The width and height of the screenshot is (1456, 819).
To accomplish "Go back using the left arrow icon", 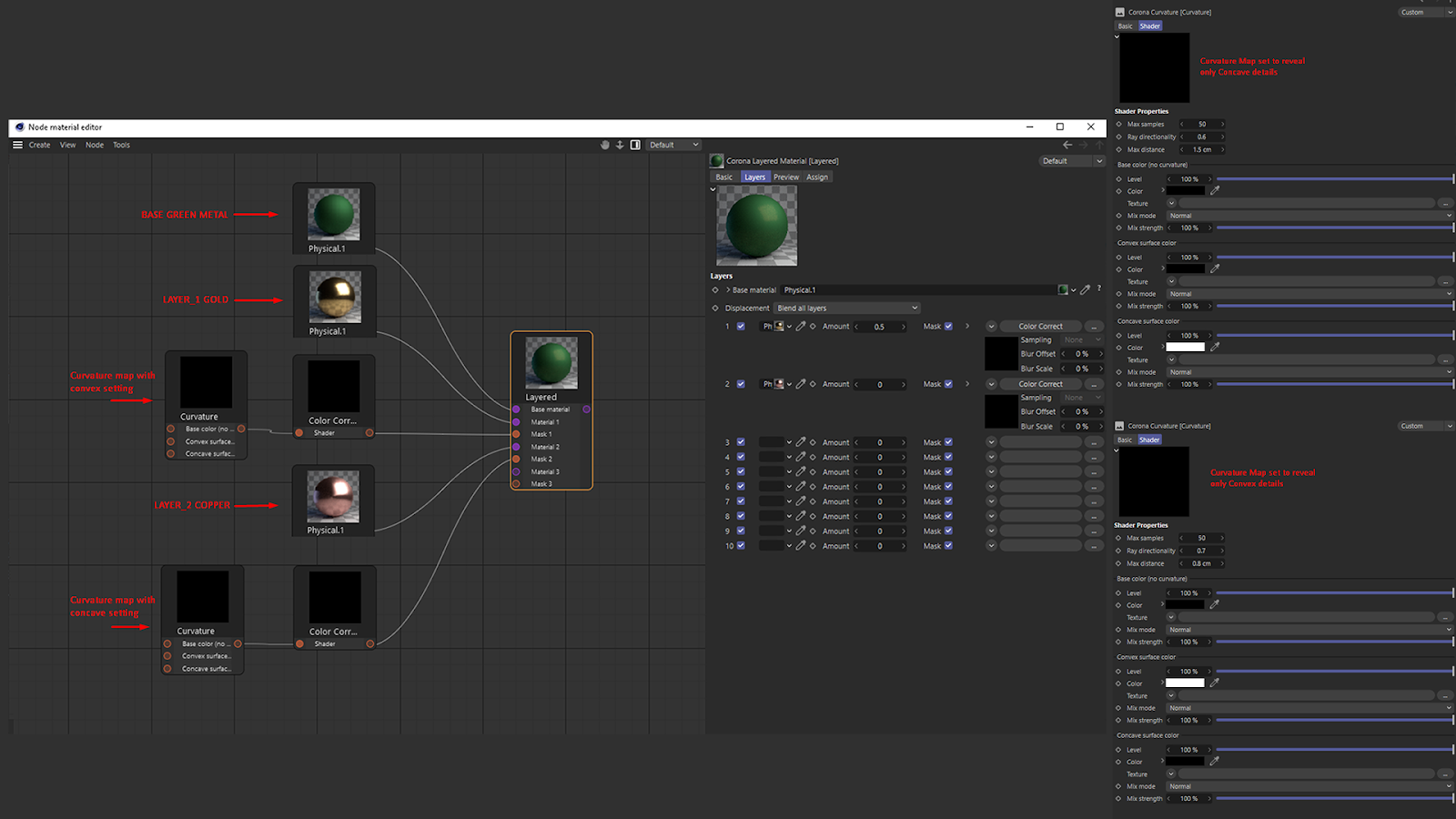I will pos(1067,145).
